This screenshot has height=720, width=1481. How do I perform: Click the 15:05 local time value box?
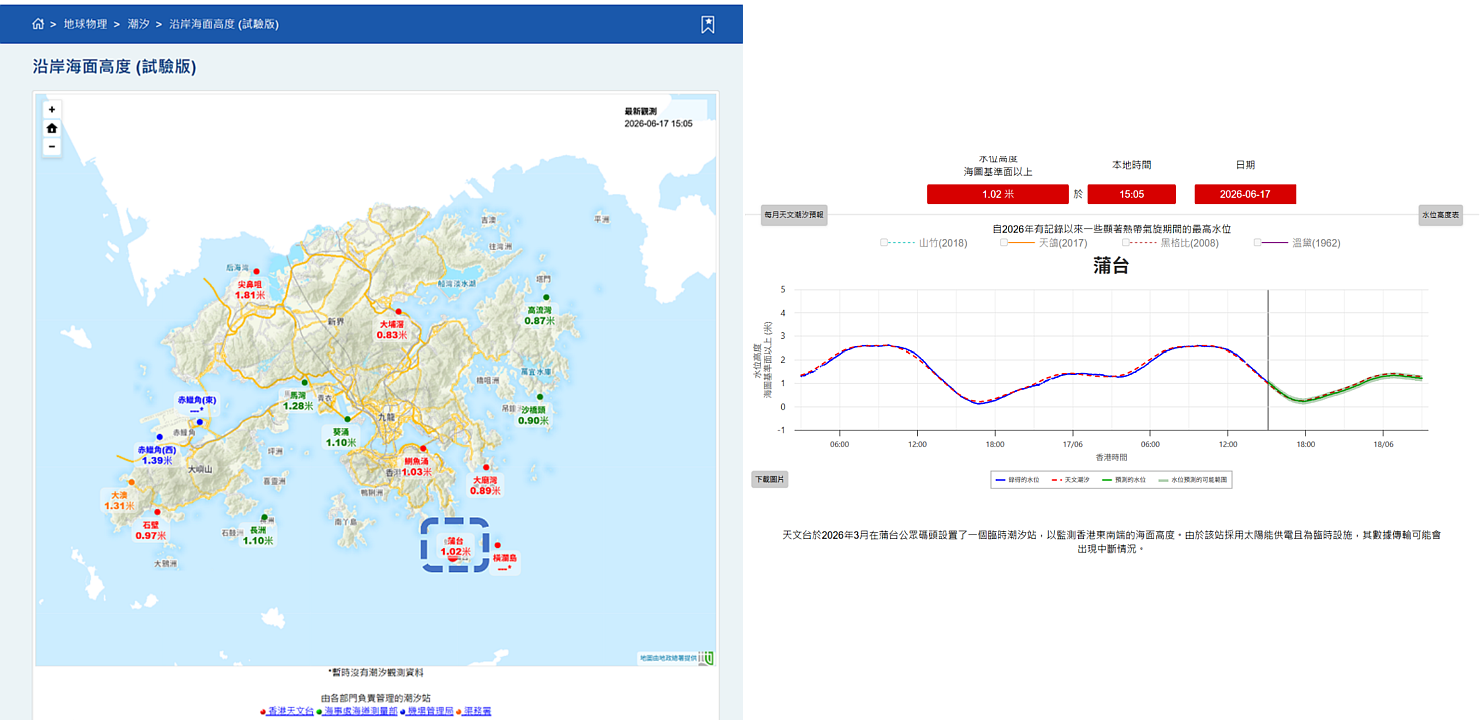click(1132, 194)
